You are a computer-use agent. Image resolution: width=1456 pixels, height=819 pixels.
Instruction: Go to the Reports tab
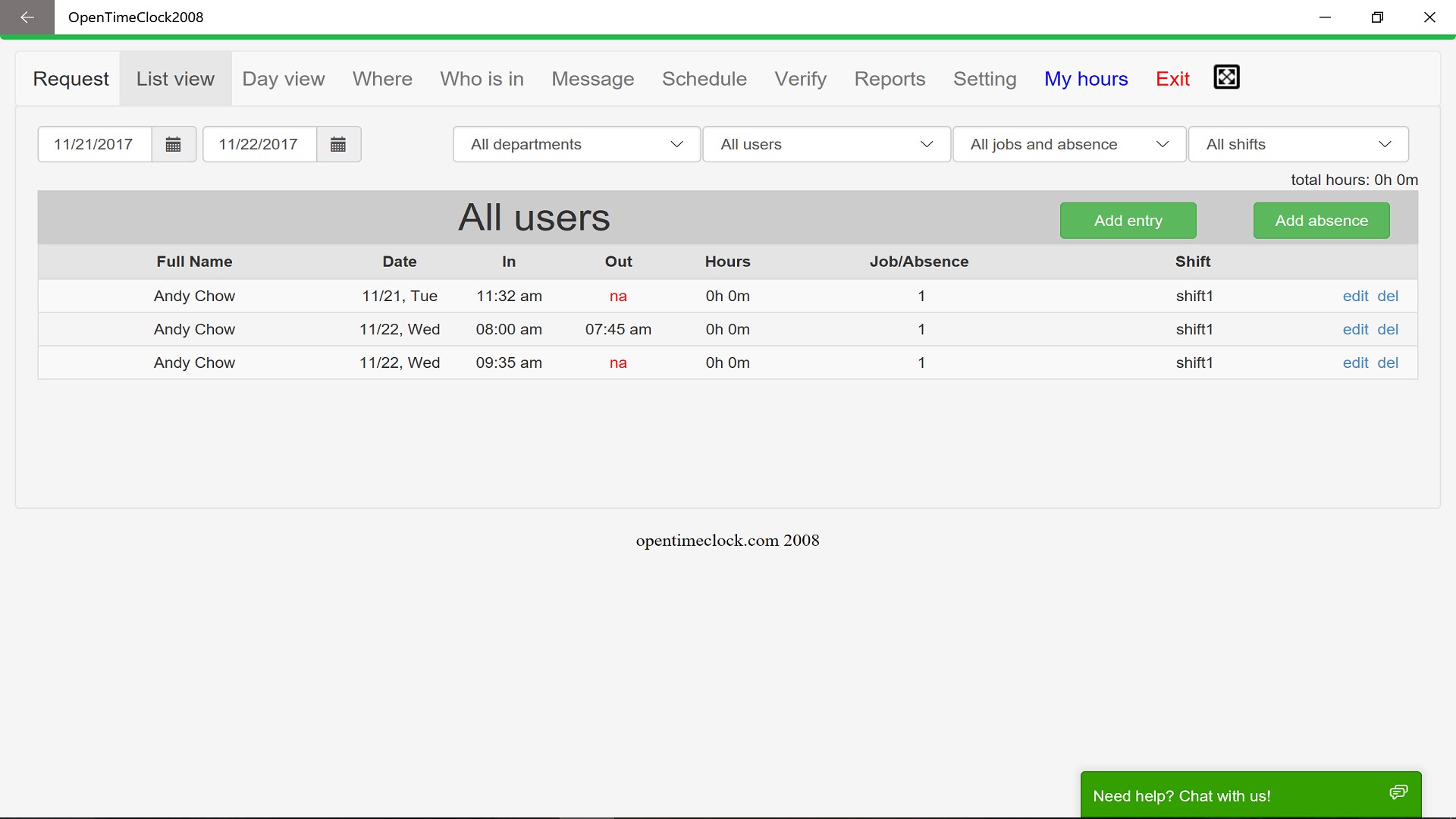[x=890, y=79]
